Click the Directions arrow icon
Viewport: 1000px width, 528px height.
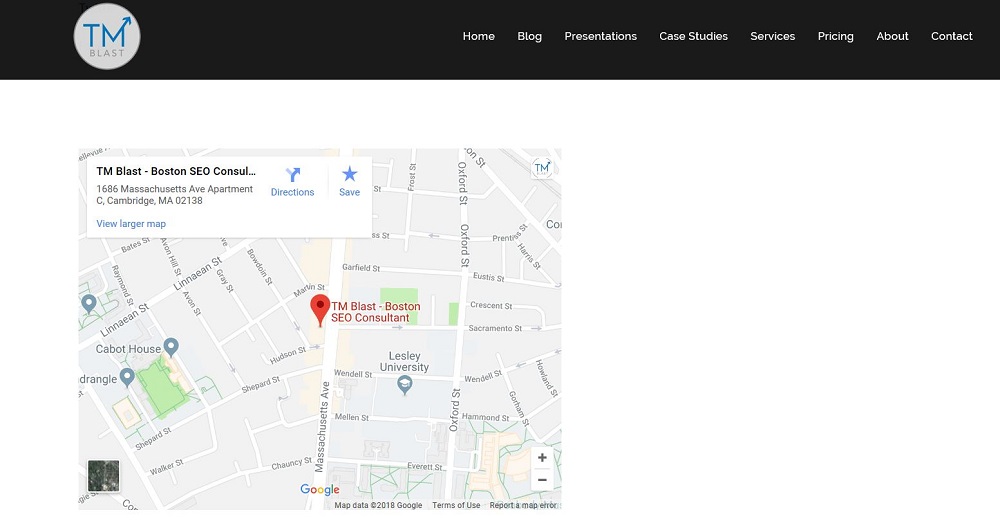tap(293, 175)
